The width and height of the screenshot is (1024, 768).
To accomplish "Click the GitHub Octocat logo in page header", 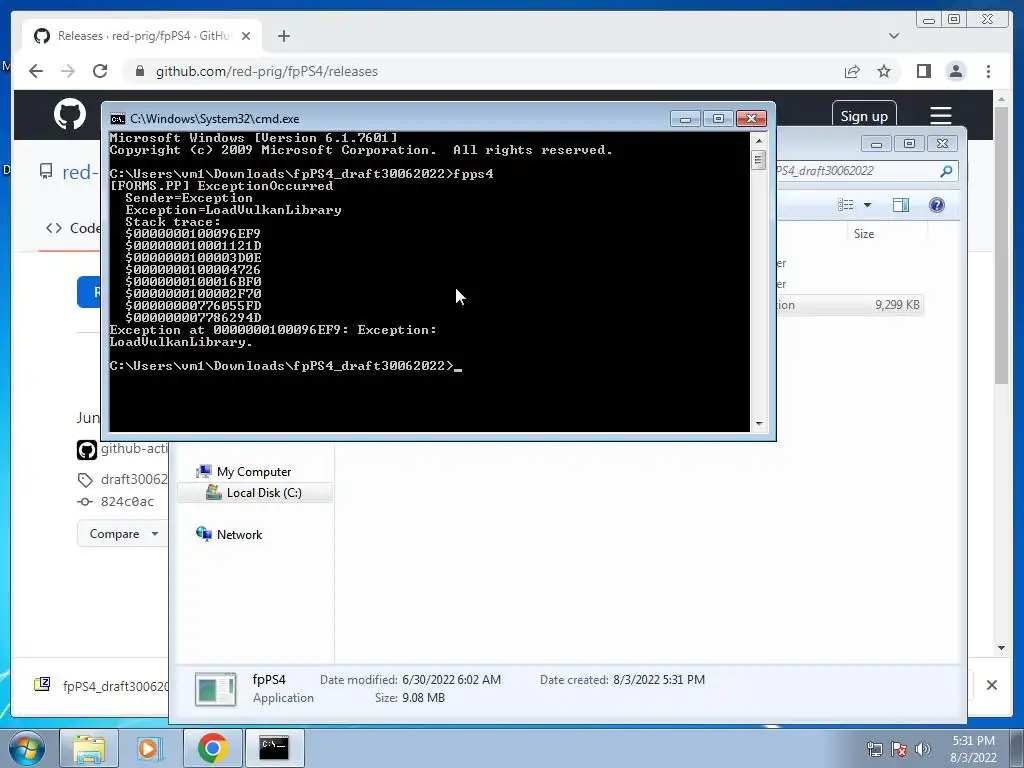I will [x=70, y=115].
